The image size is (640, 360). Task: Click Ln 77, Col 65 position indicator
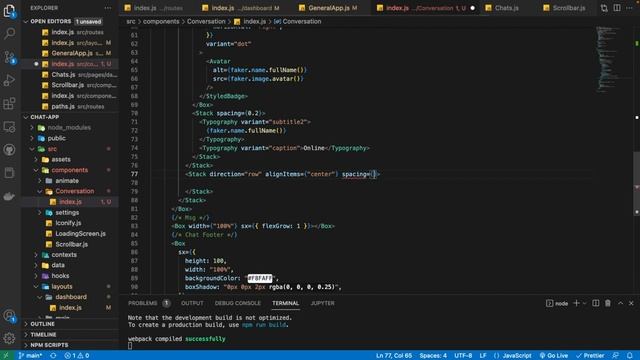click(x=394, y=356)
